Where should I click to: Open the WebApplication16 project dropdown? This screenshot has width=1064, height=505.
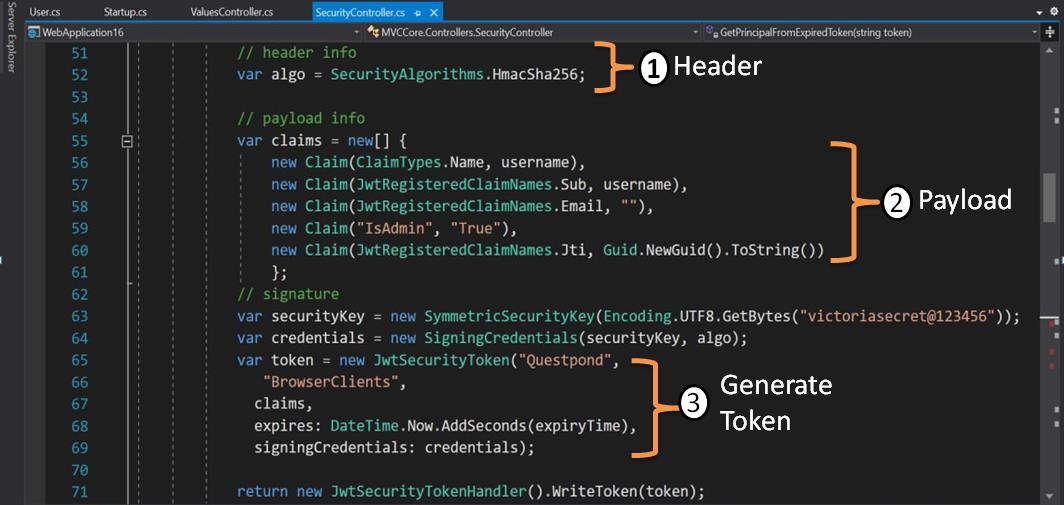point(358,33)
